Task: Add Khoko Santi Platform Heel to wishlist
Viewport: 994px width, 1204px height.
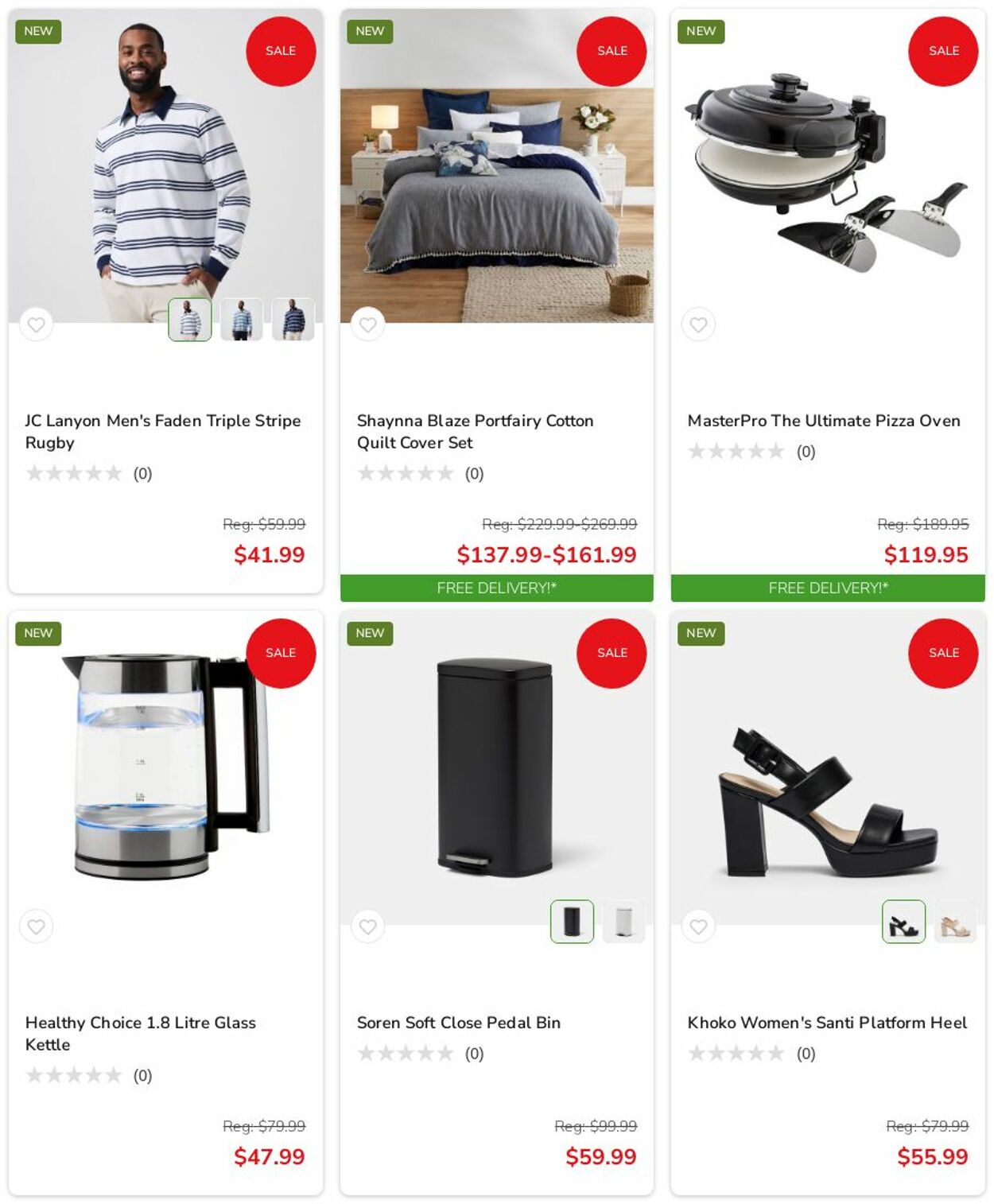Action: (698, 926)
